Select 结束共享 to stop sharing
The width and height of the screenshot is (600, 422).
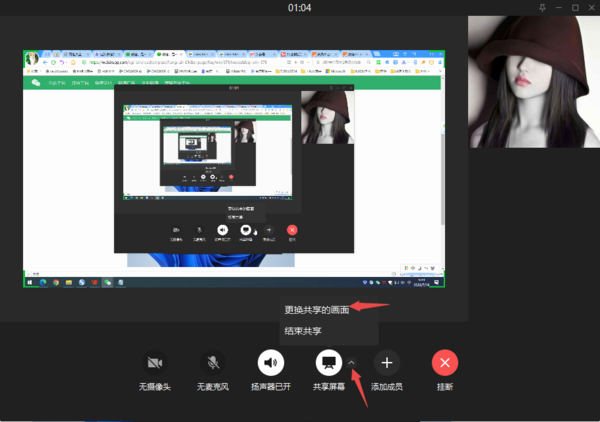[x=303, y=331]
